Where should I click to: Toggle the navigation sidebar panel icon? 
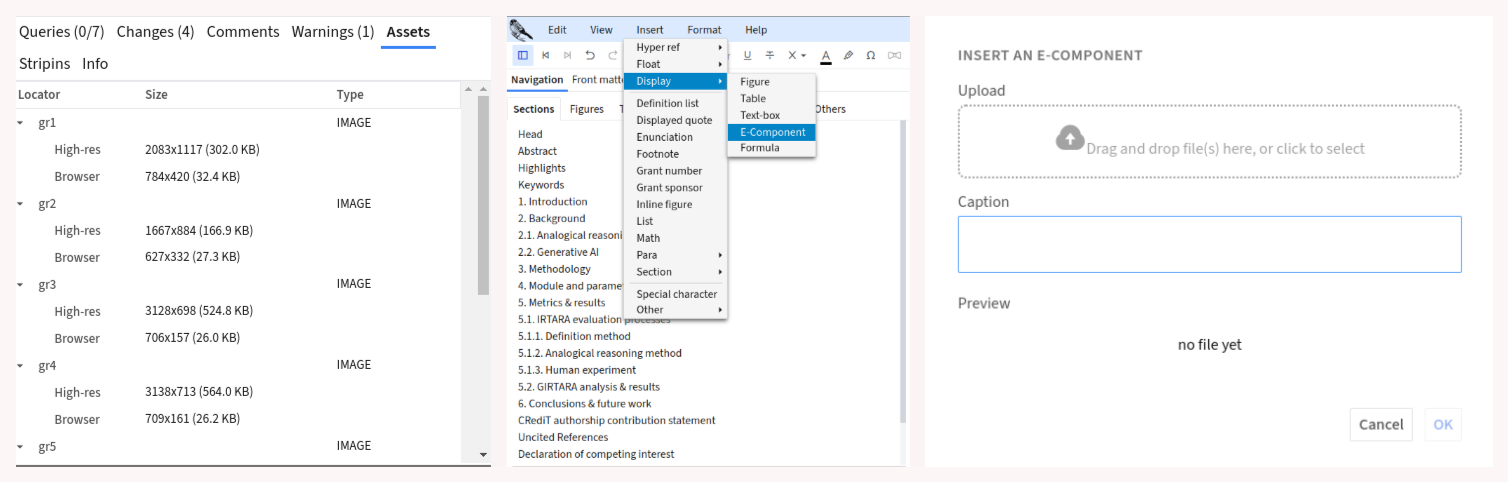[522, 56]
